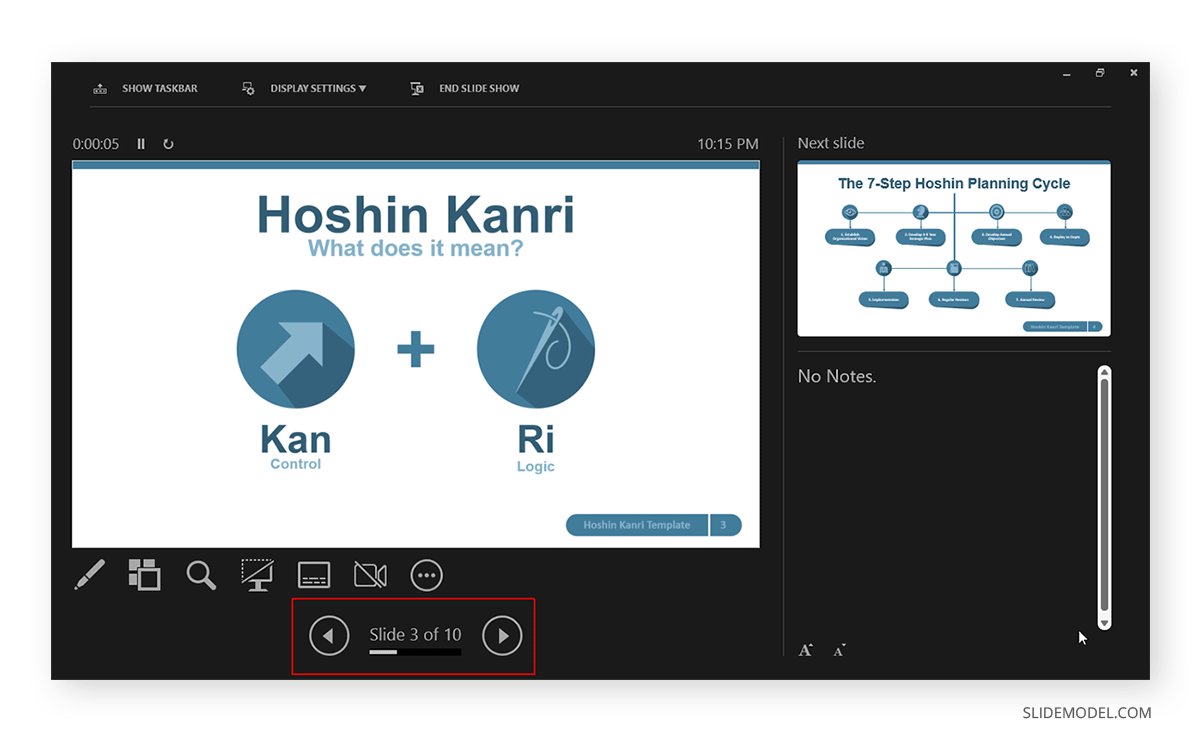Black or unblack the slide show

(x=257, y=575)
